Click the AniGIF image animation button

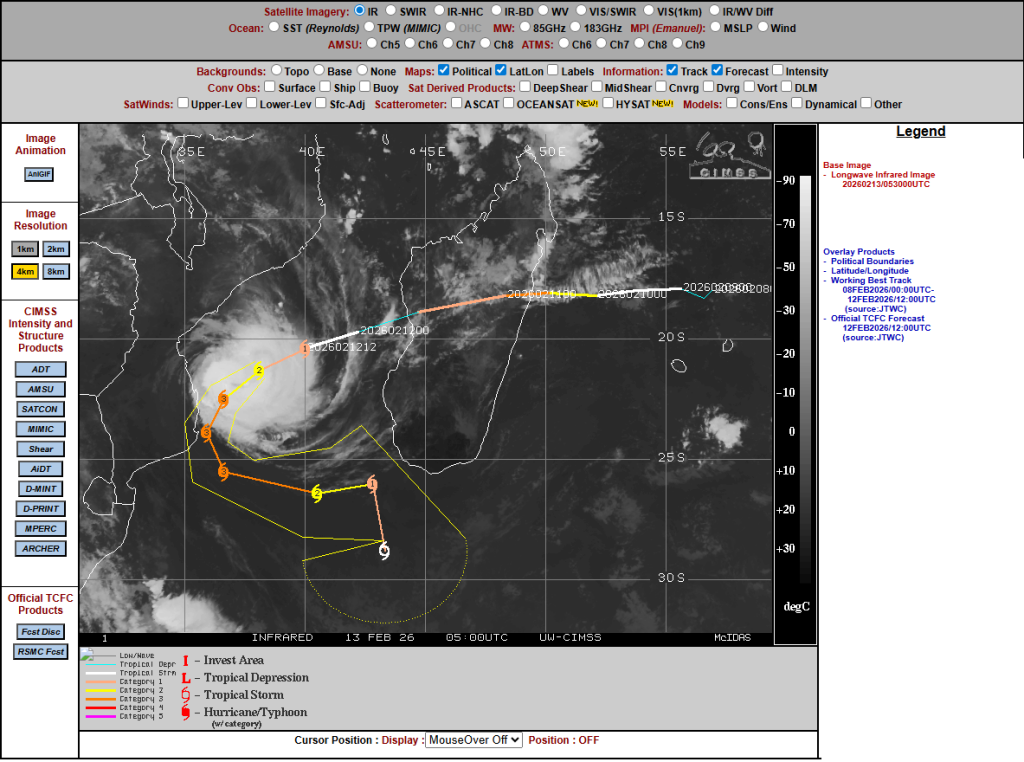click(40, 174)
